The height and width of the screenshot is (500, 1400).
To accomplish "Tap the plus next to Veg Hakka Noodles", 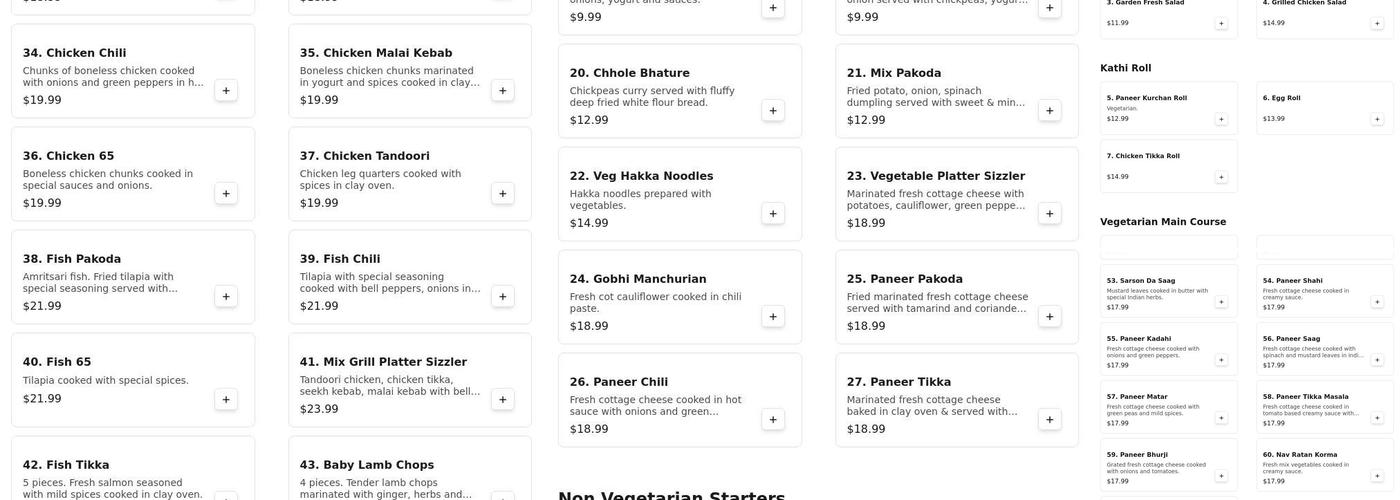I will [x=773, y=214].
